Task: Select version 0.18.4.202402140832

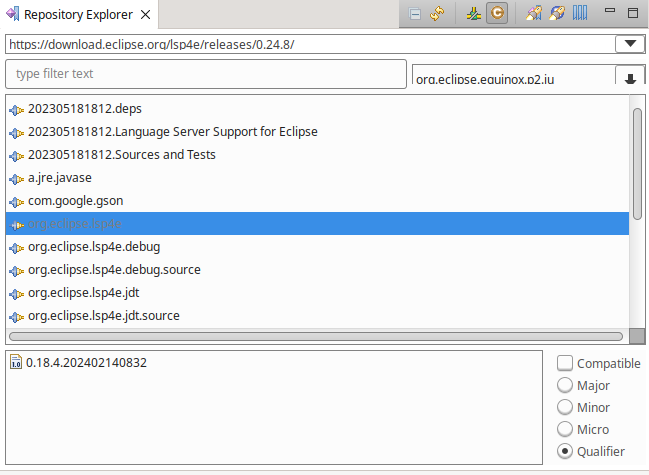Action: [x=86, y=362]
